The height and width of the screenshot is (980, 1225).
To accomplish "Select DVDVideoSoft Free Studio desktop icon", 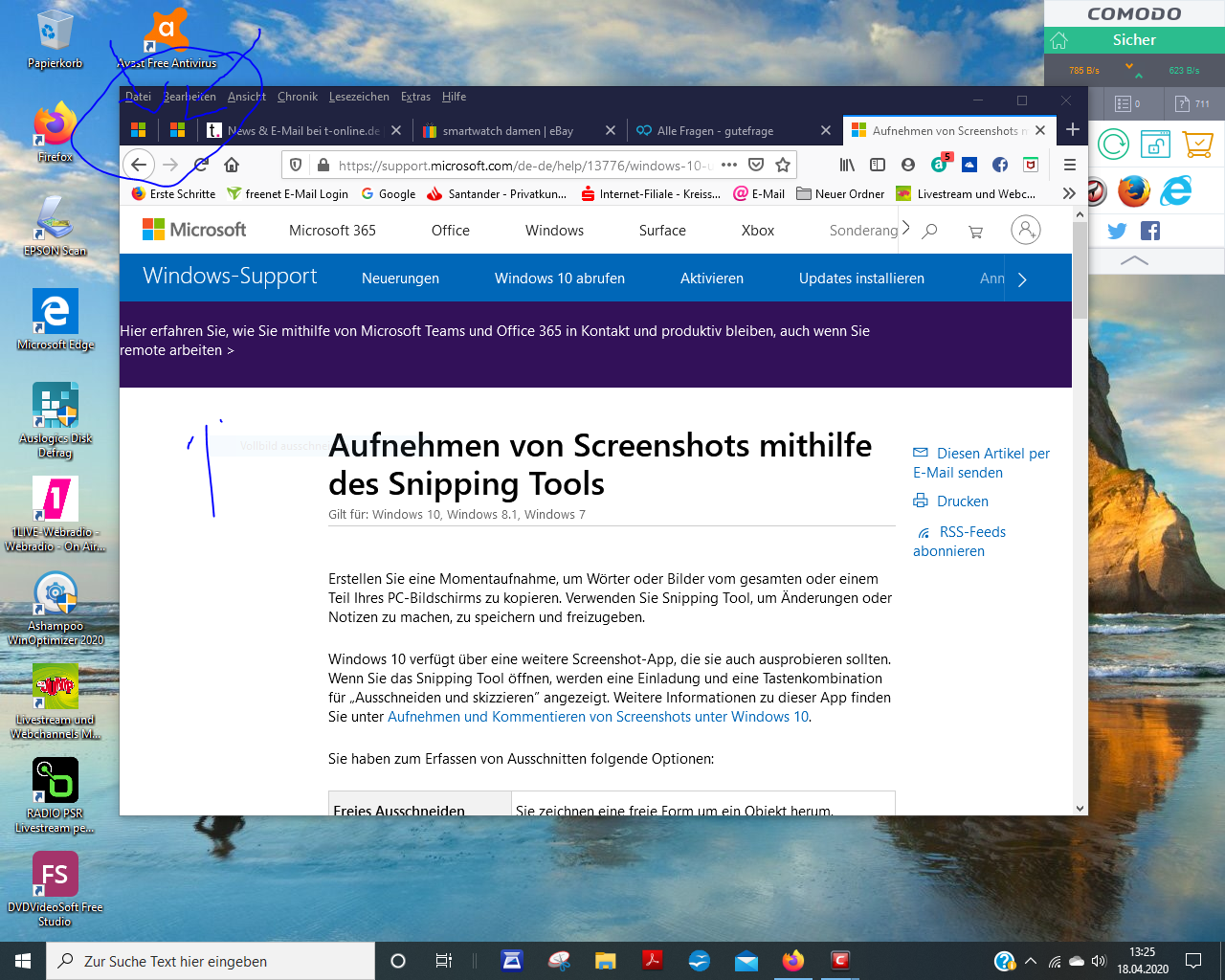I will point(55,889).
